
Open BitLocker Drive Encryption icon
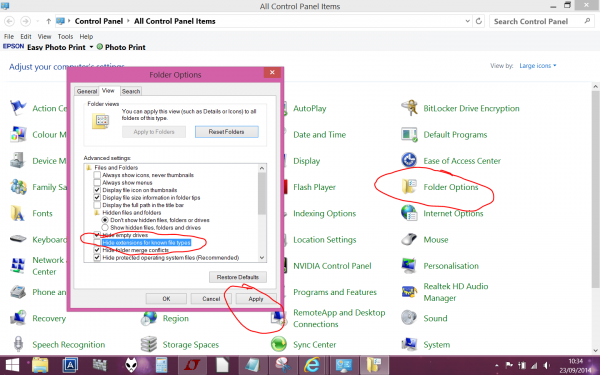[409, 108]
